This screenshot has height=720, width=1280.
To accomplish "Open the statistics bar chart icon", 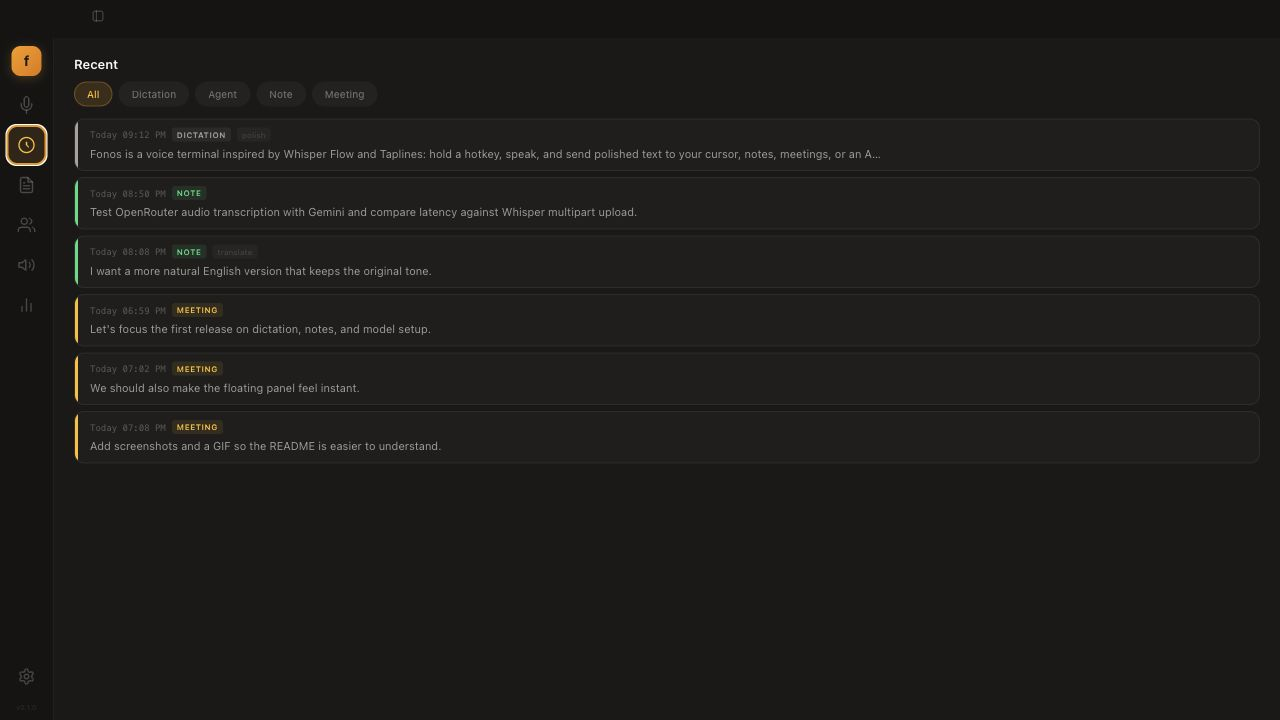I will coord(26,305).
